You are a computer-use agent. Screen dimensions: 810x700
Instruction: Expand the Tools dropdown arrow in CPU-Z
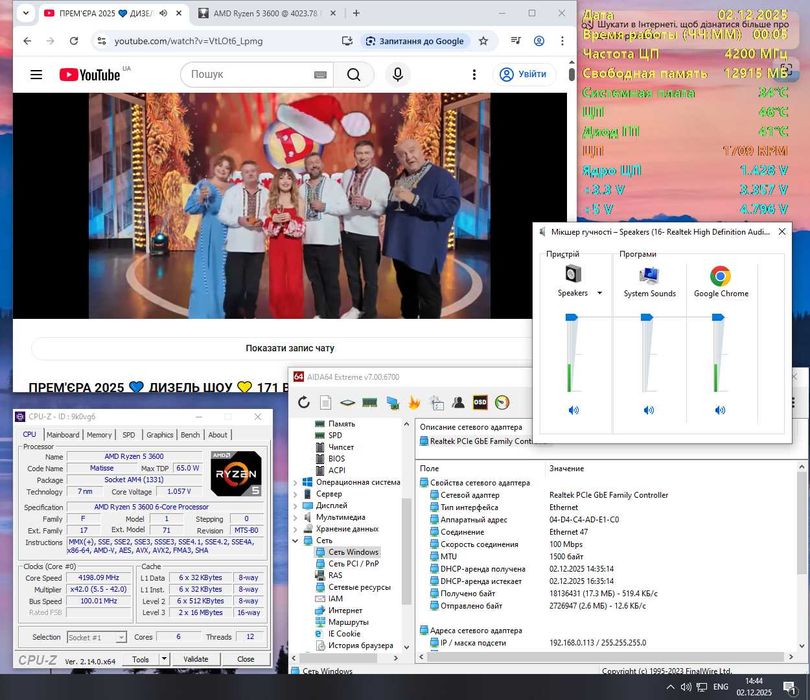point(163,659)
